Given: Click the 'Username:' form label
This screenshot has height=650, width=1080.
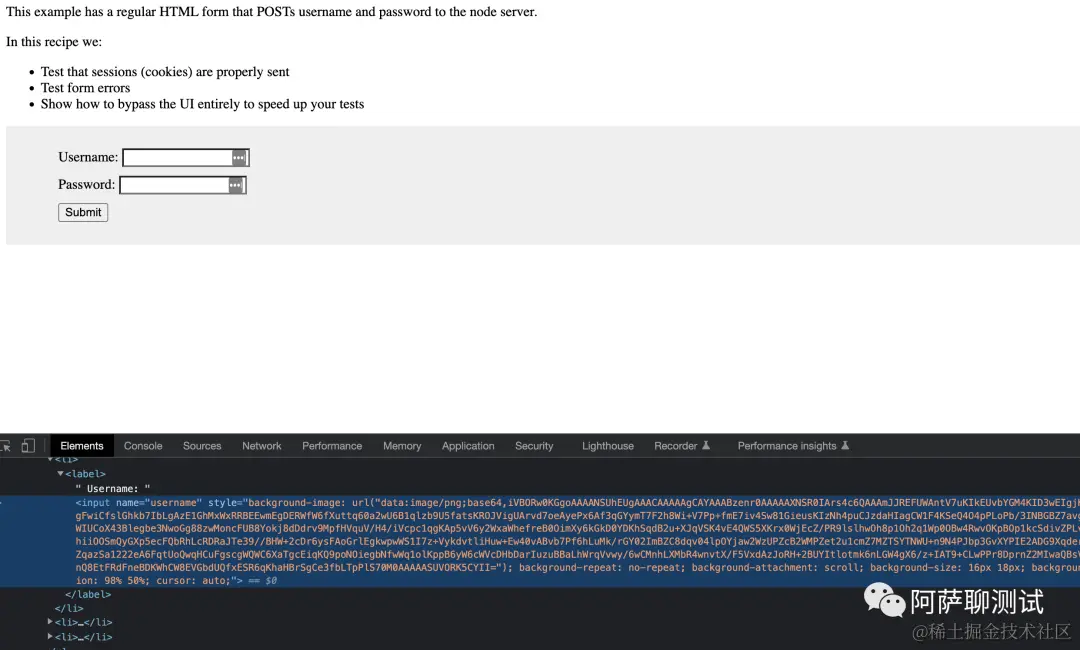Looking at the screenshot, I should 88,157.
